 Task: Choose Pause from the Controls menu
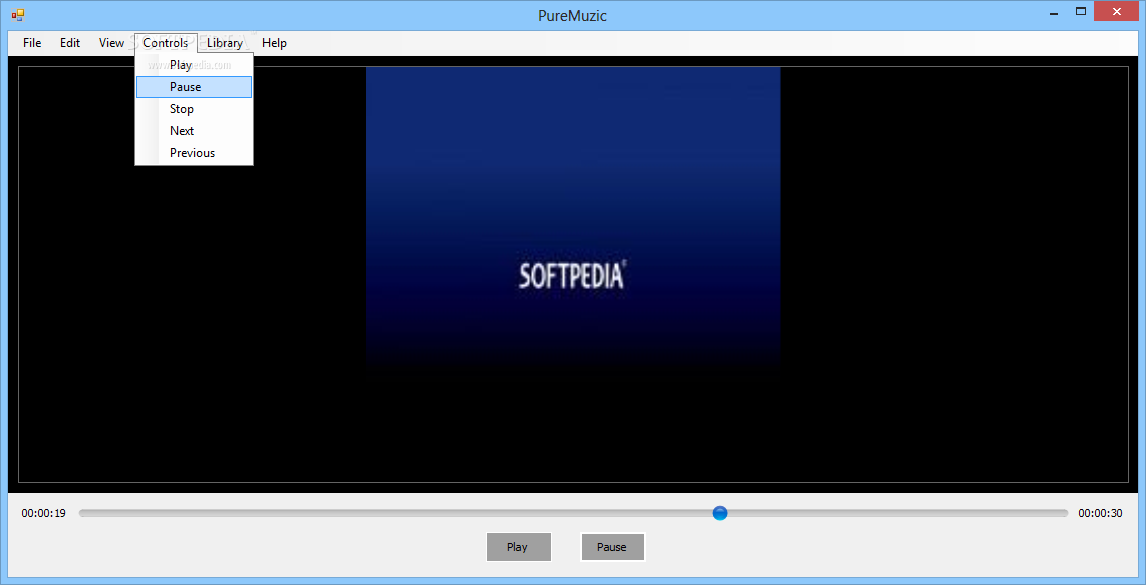point(194,87)
